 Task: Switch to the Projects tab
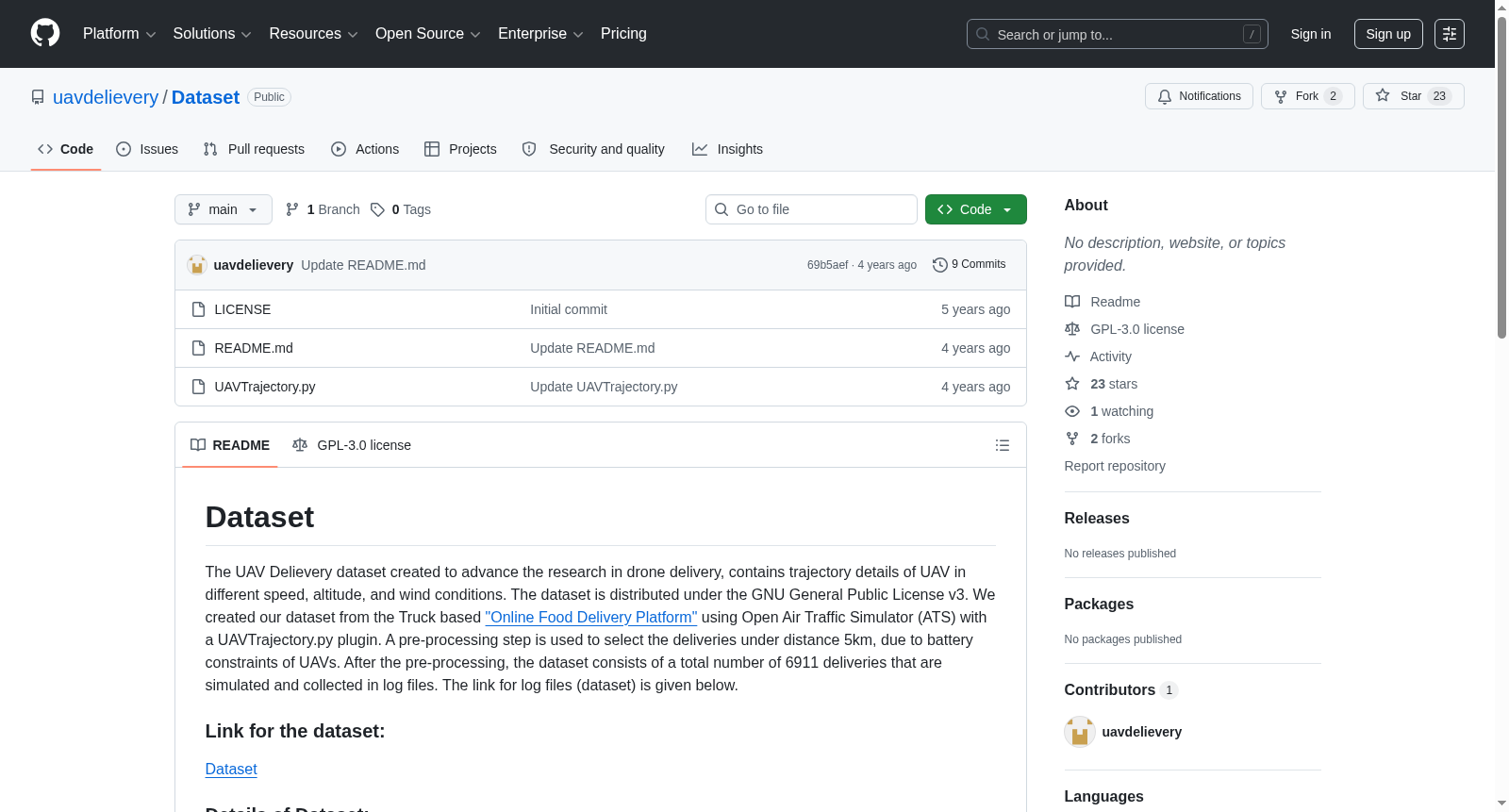[460, 149]
